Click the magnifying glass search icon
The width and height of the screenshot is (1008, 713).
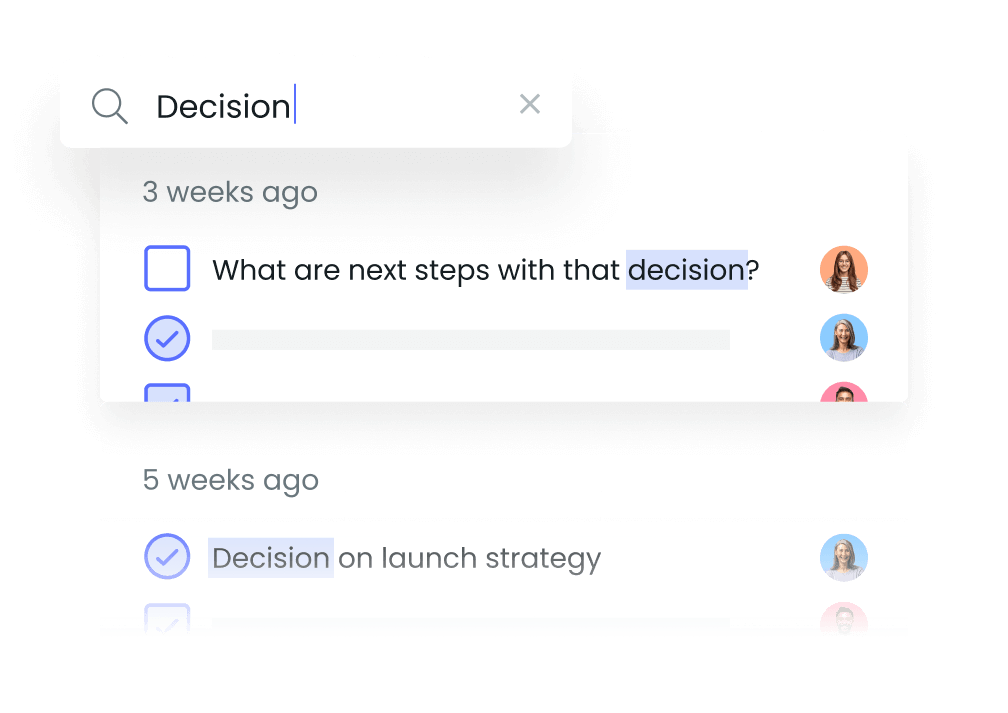(x=109, y=105)
